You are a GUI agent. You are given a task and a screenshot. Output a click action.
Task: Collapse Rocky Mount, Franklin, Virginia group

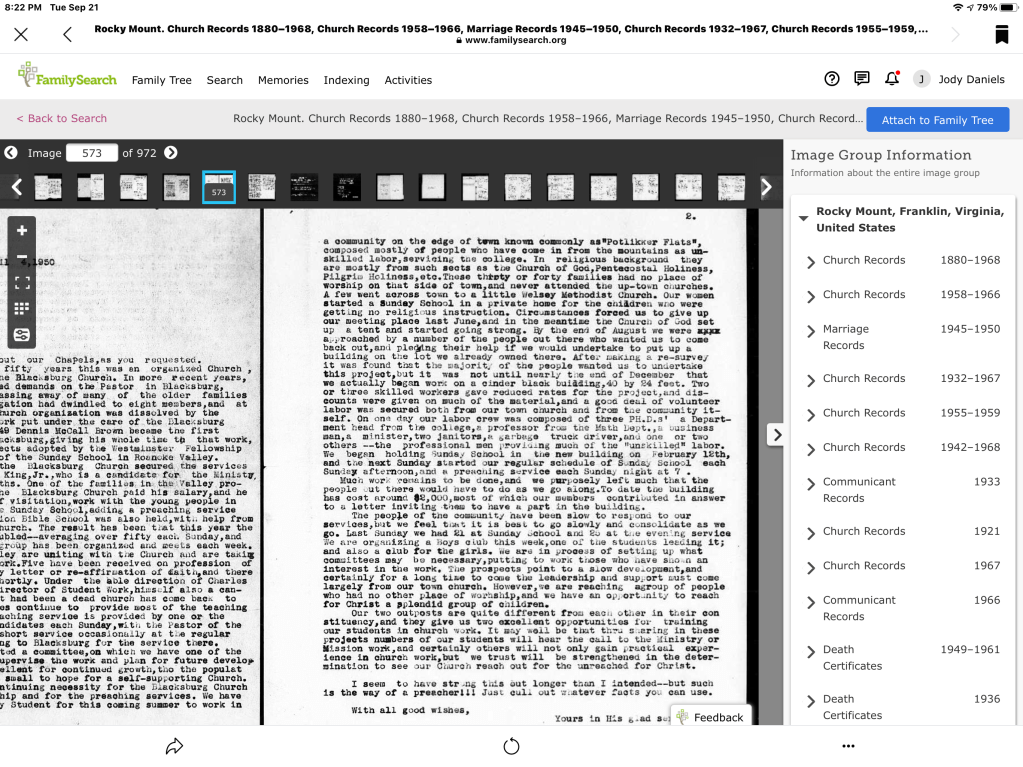[803, 218]
